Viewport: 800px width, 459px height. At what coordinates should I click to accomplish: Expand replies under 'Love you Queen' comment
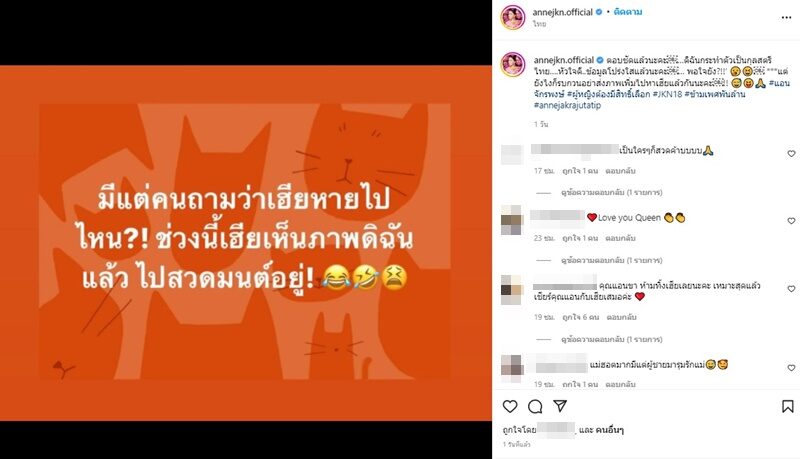tap(611, 260)
